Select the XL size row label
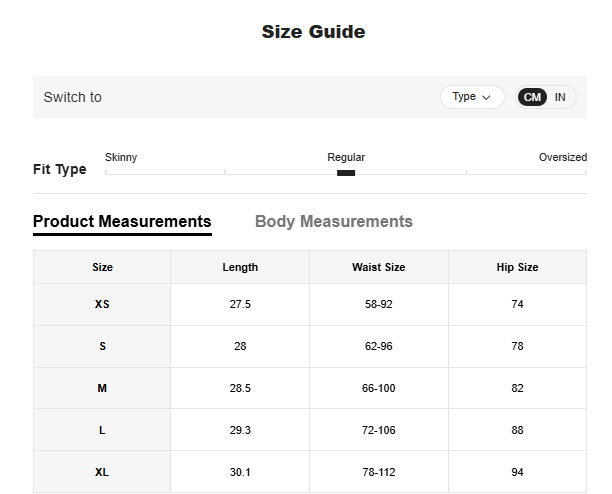The height and width of the screenshot is (494, 612). (x=102, y=472)
